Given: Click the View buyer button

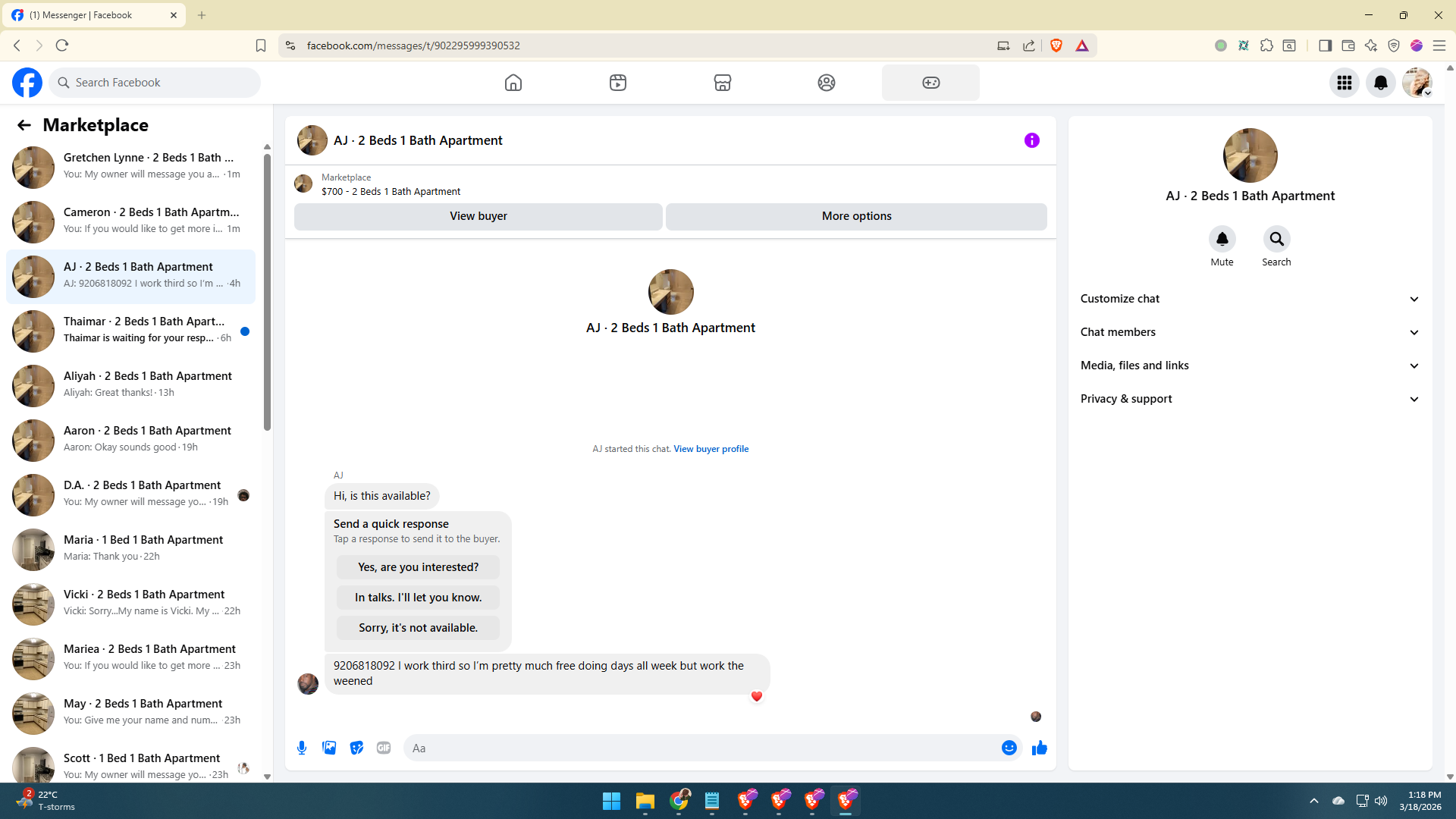Looking at the screenshot, I should click(x=478, y=216).
